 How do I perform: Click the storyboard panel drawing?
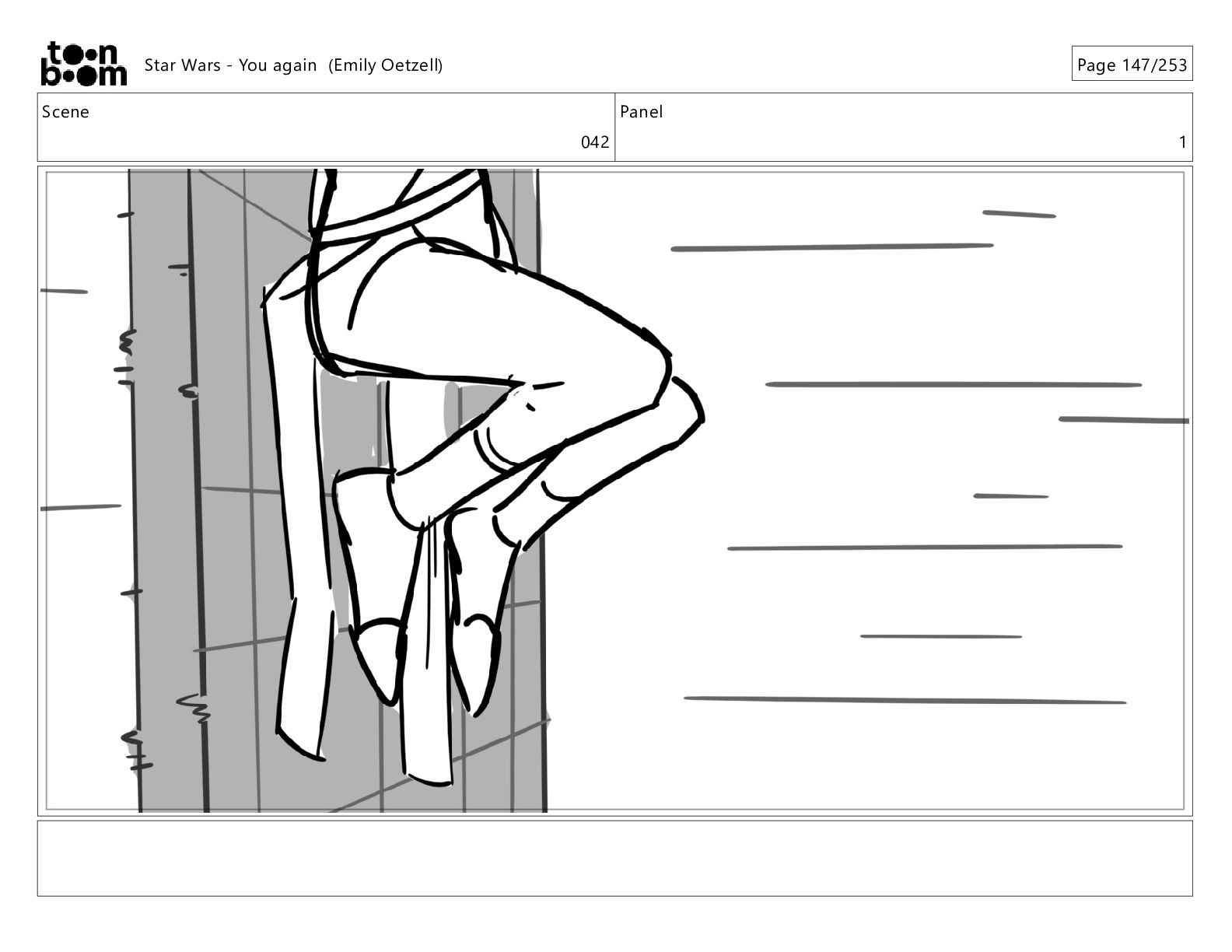click(x=614, y=490)
